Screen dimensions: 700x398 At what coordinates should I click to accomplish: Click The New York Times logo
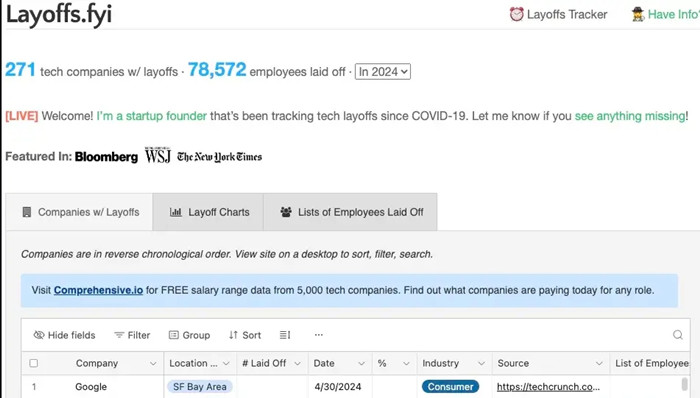220,157
